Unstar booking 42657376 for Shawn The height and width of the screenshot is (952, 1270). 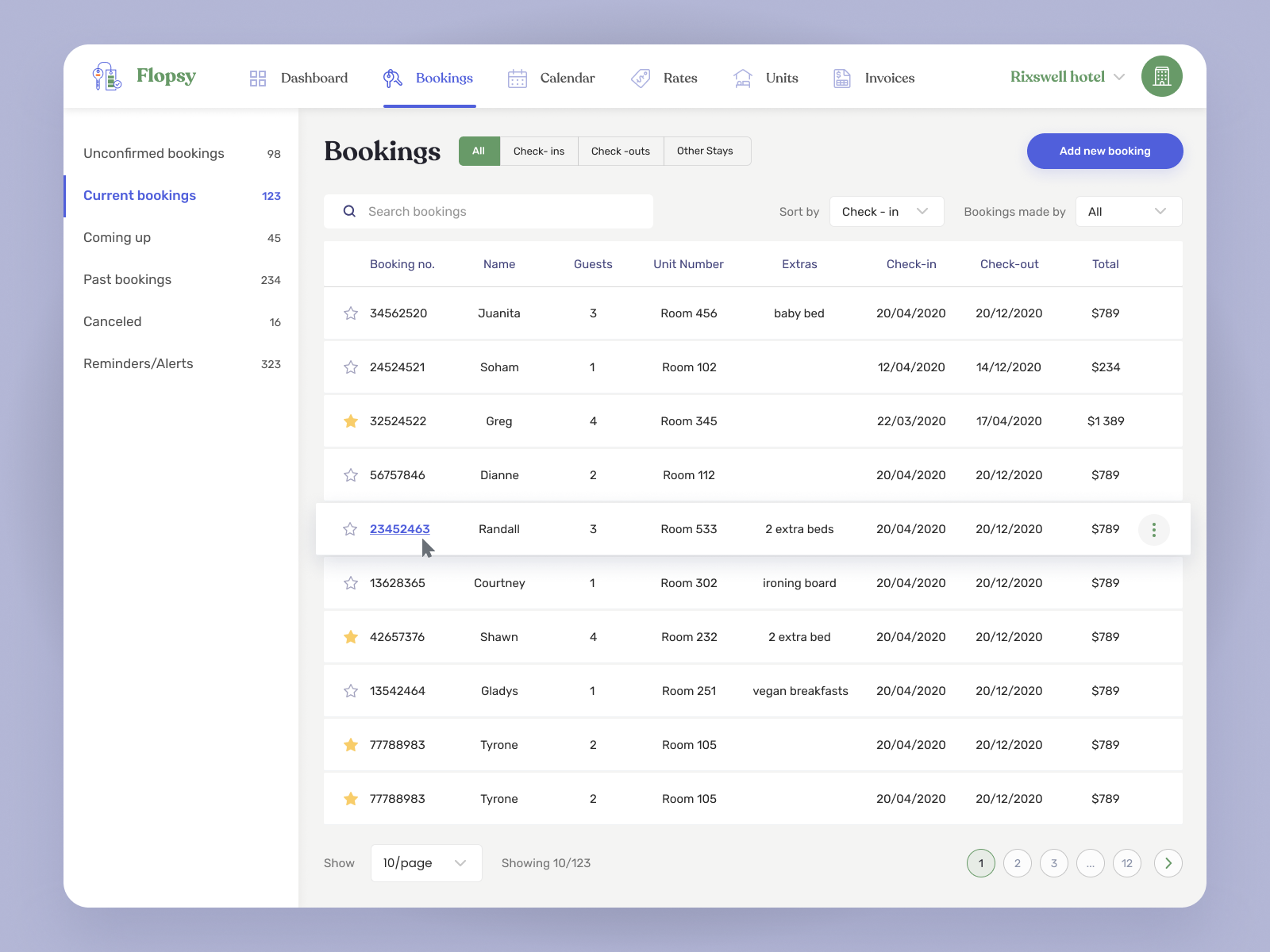pos(351,637)
